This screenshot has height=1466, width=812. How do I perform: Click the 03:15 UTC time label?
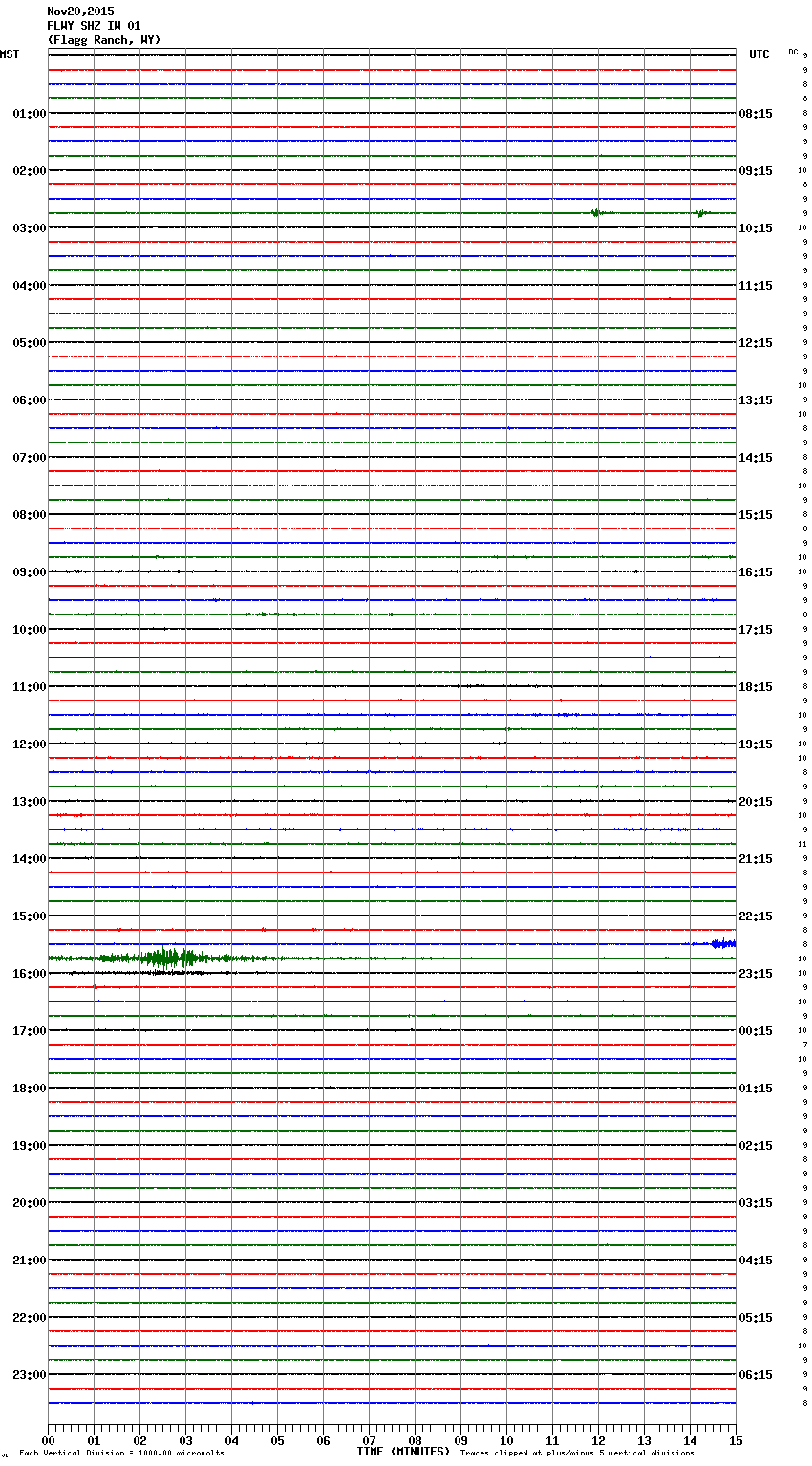tap(756, 1203)
